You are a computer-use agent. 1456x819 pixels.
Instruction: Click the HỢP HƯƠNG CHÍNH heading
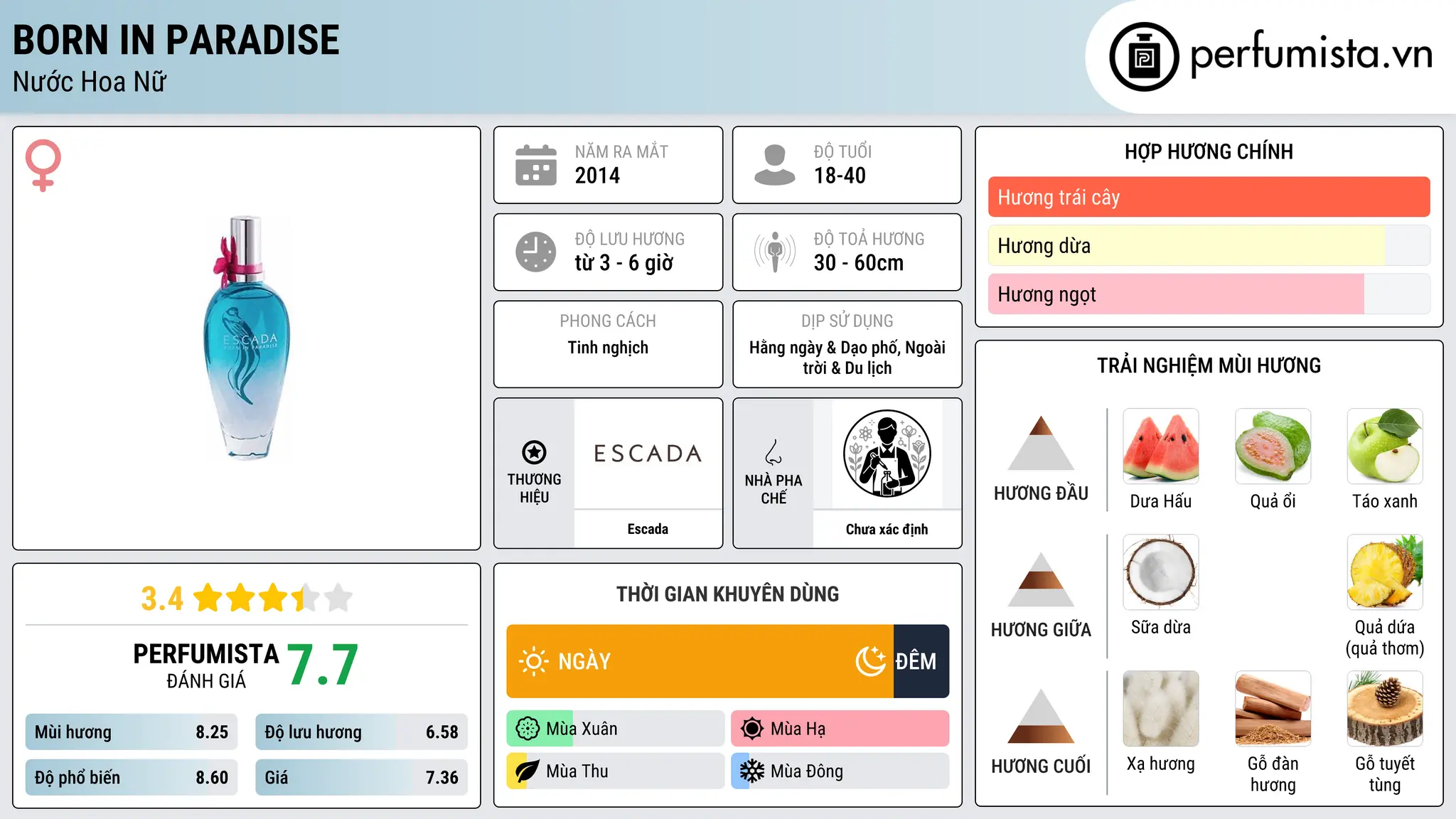tap(1209, 151)
